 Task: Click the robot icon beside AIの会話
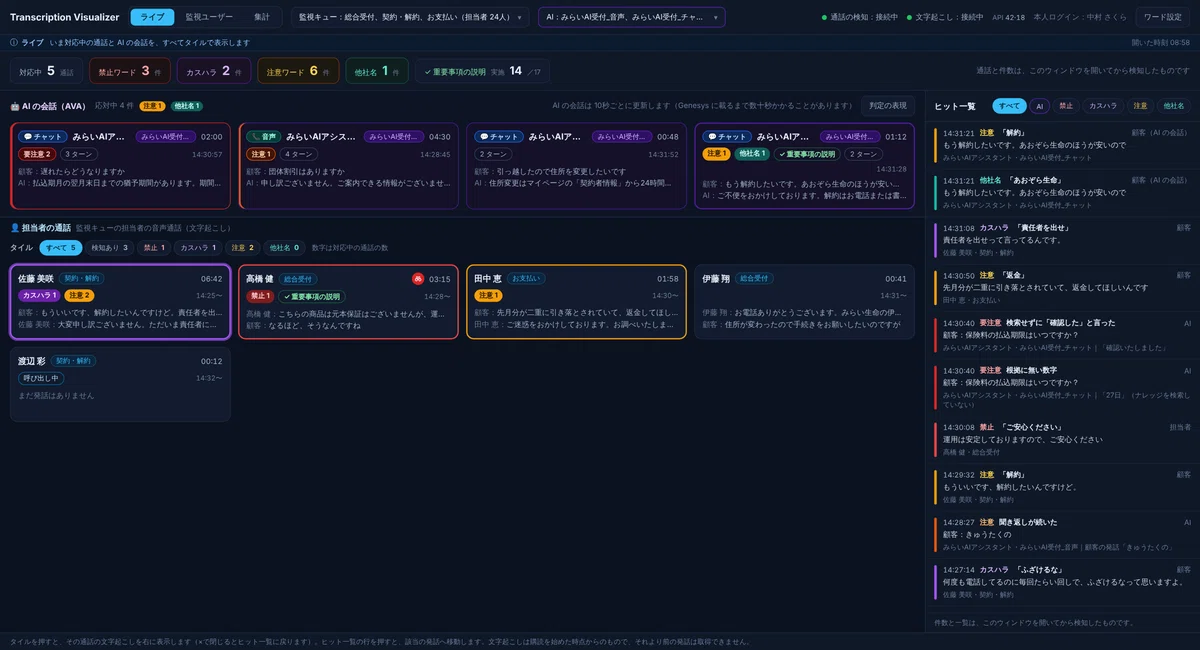(15, 106)
